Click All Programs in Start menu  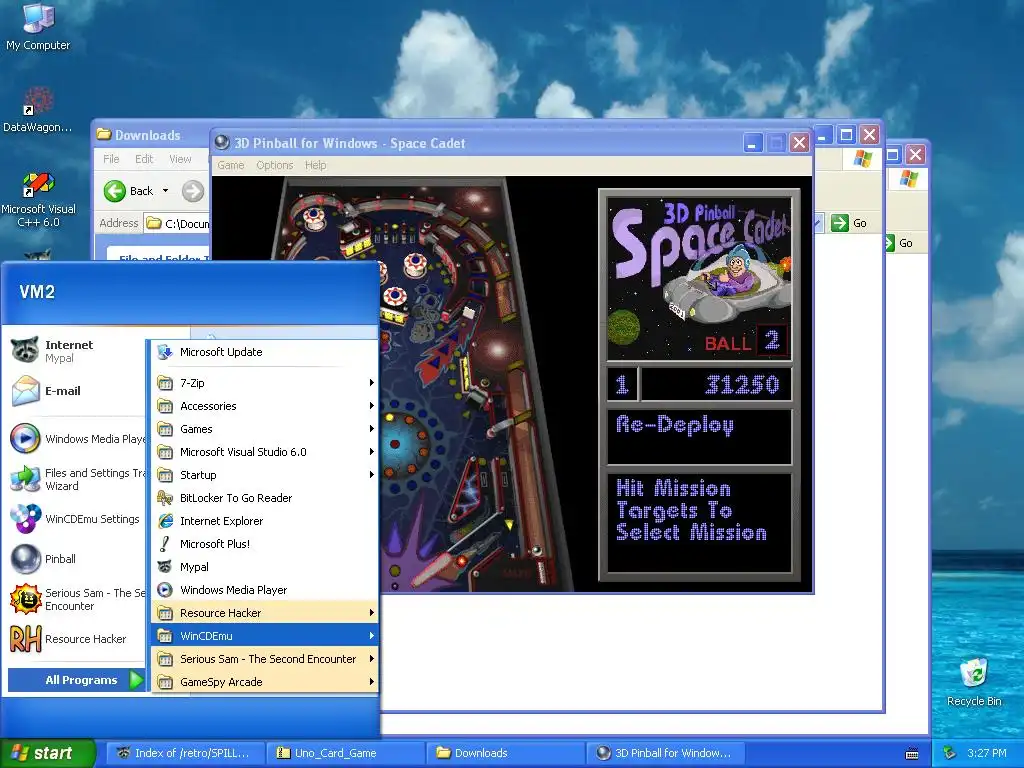(77, 680)
